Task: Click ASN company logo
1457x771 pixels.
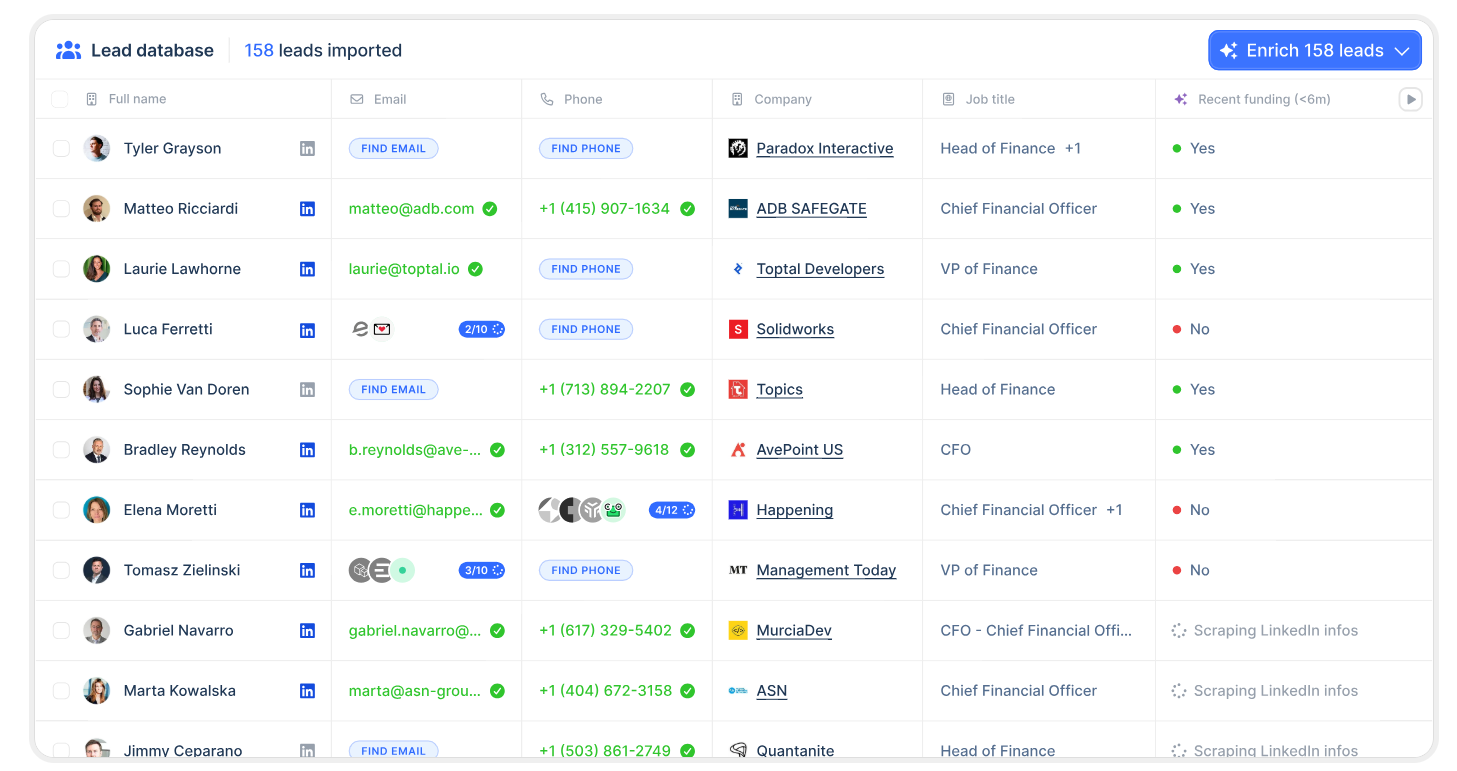Action: click(x=738, y=691)
